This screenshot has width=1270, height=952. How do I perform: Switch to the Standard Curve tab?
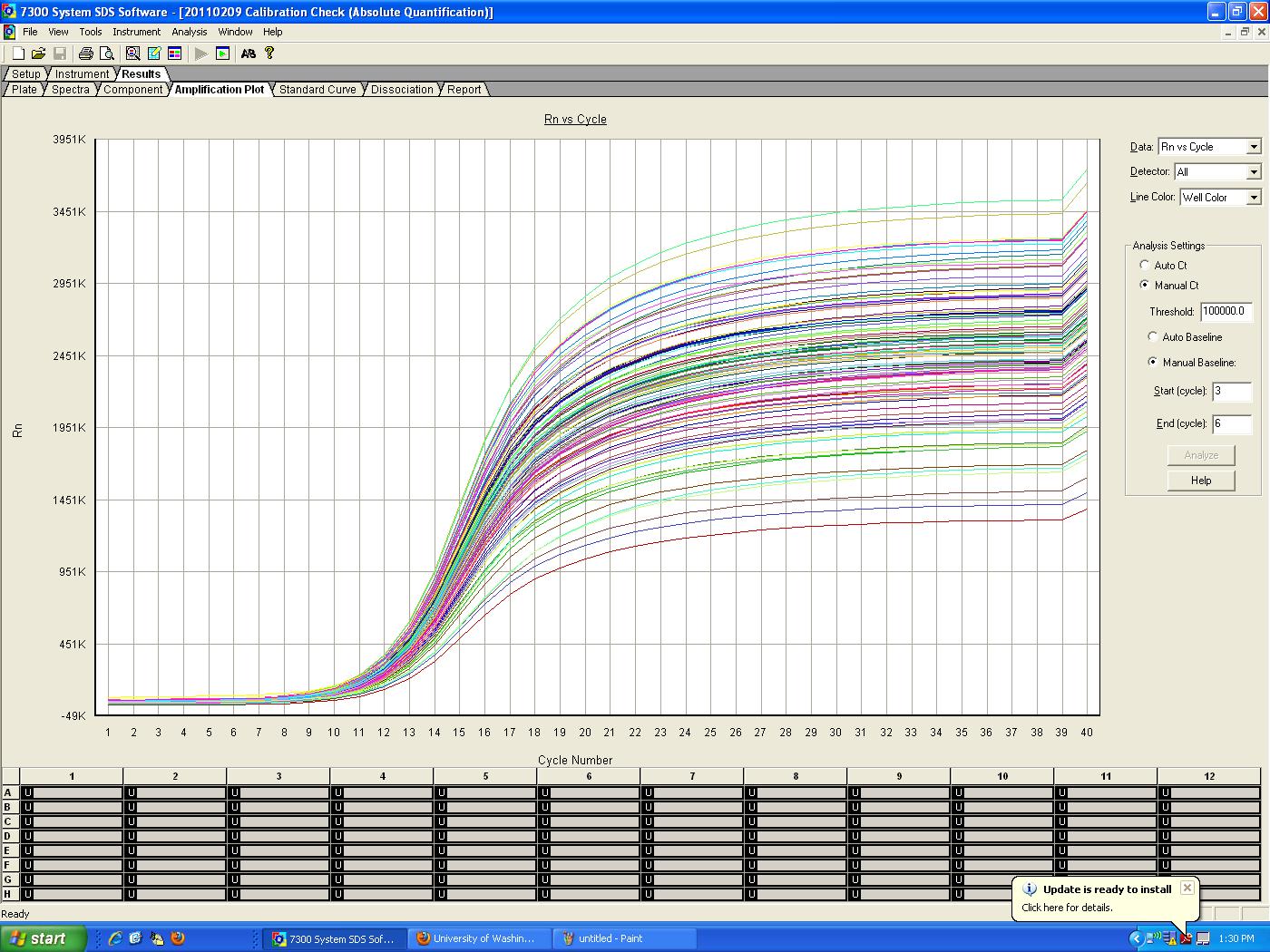coord(317,90)
